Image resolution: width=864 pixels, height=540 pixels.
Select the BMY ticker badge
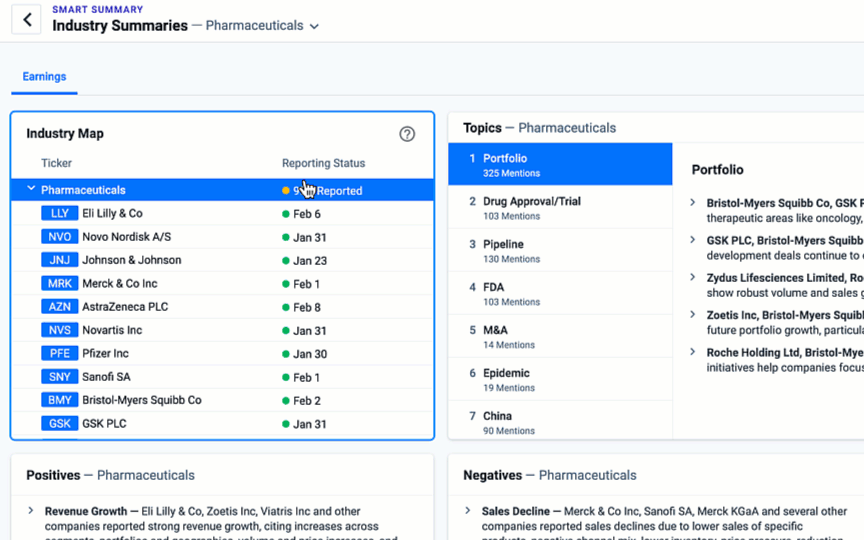click(60, 400)
